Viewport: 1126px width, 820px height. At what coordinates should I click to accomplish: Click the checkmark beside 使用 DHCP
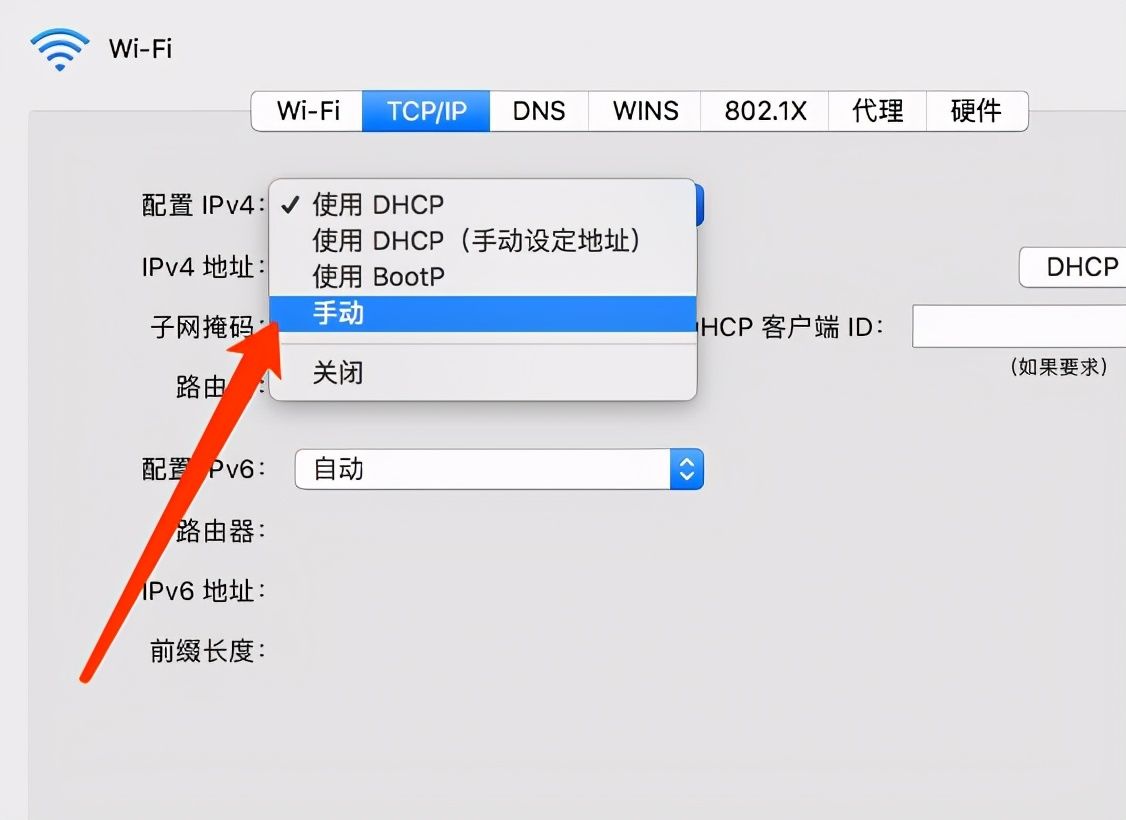290,205
